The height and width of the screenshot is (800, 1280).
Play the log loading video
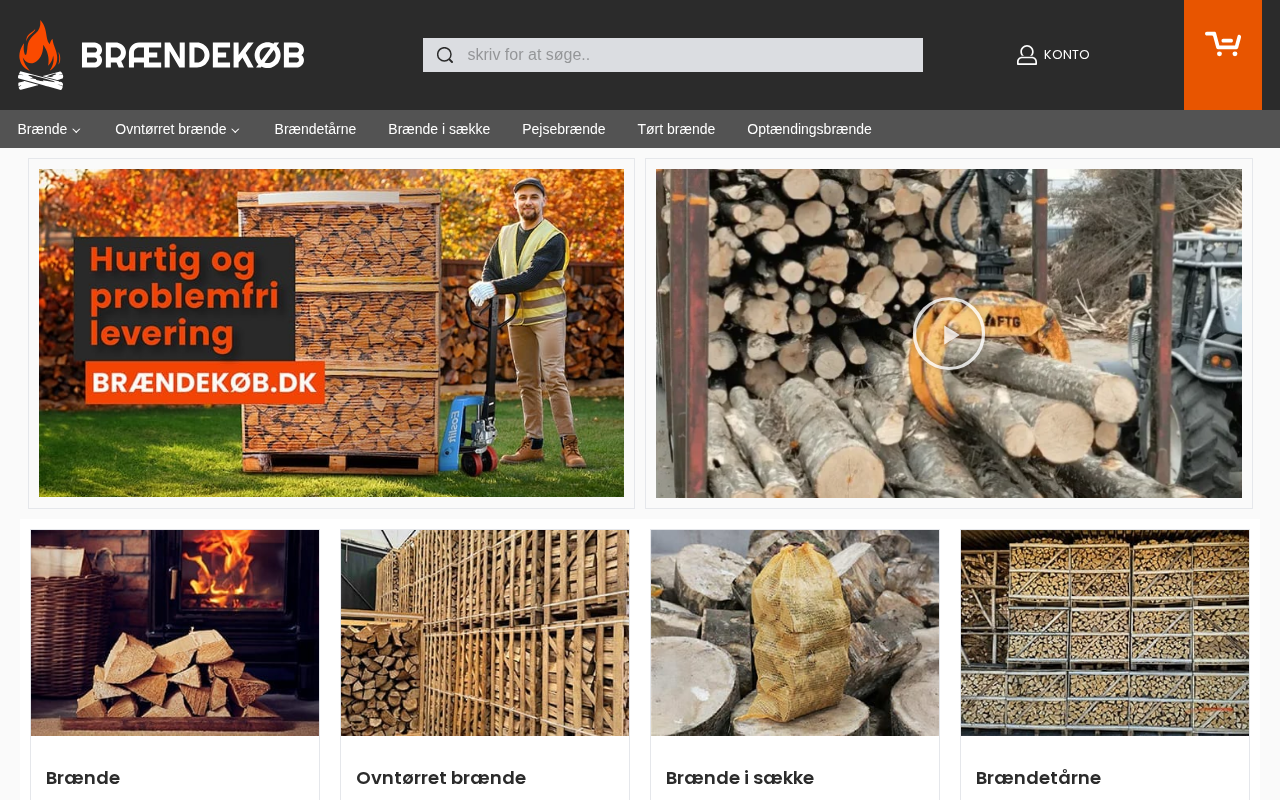948,333
